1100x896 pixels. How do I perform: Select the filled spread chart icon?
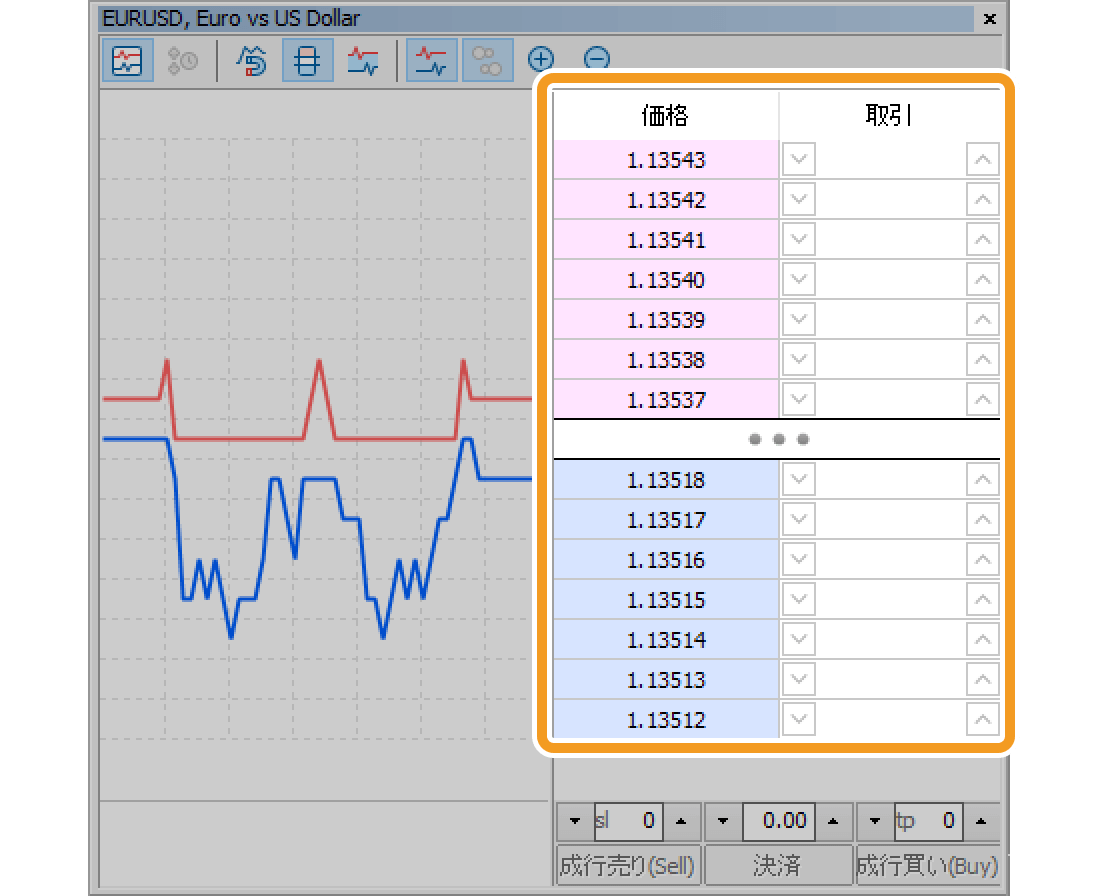pos(363,60)
